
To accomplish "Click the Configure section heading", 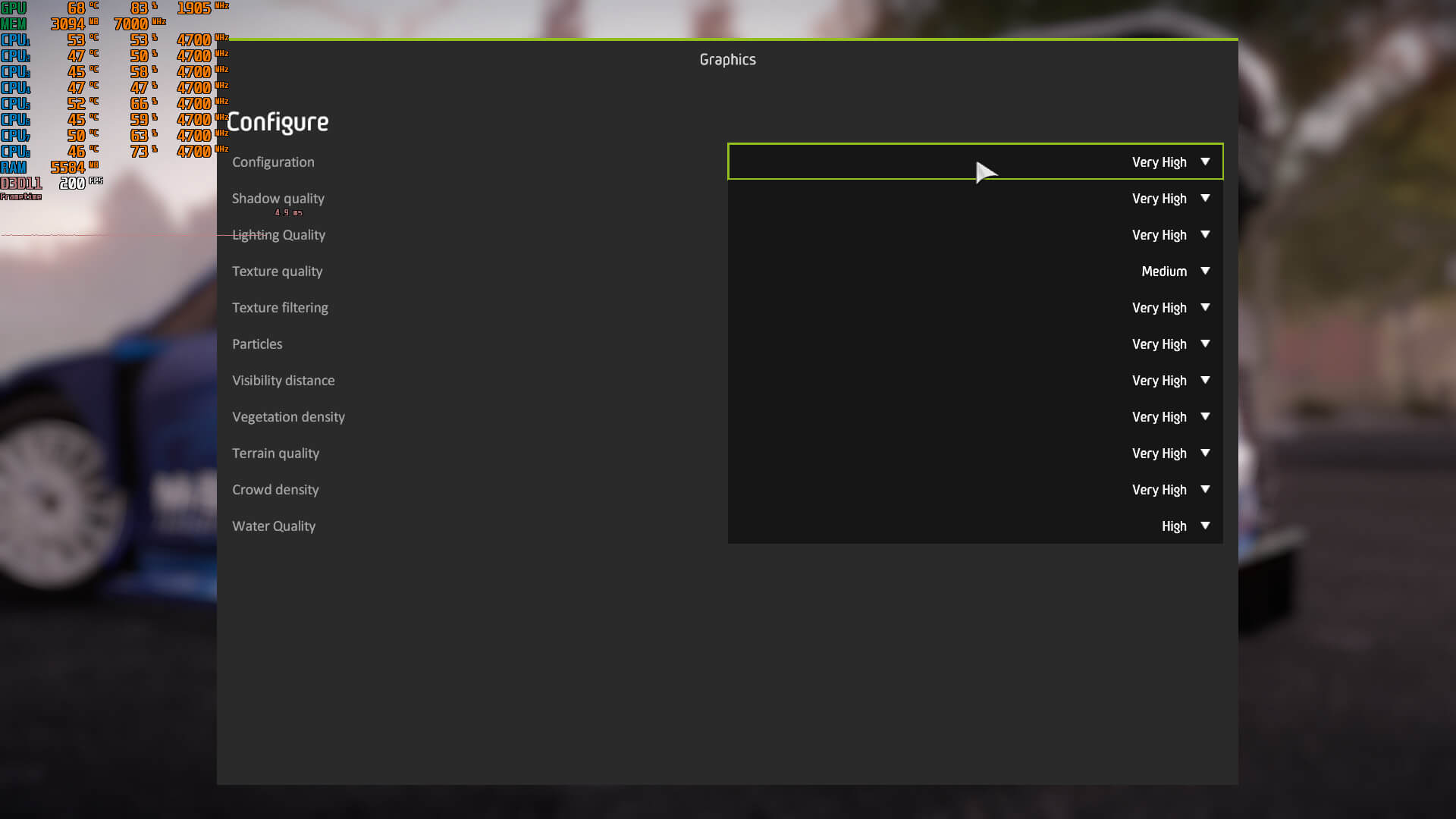I will pos(278,123).
